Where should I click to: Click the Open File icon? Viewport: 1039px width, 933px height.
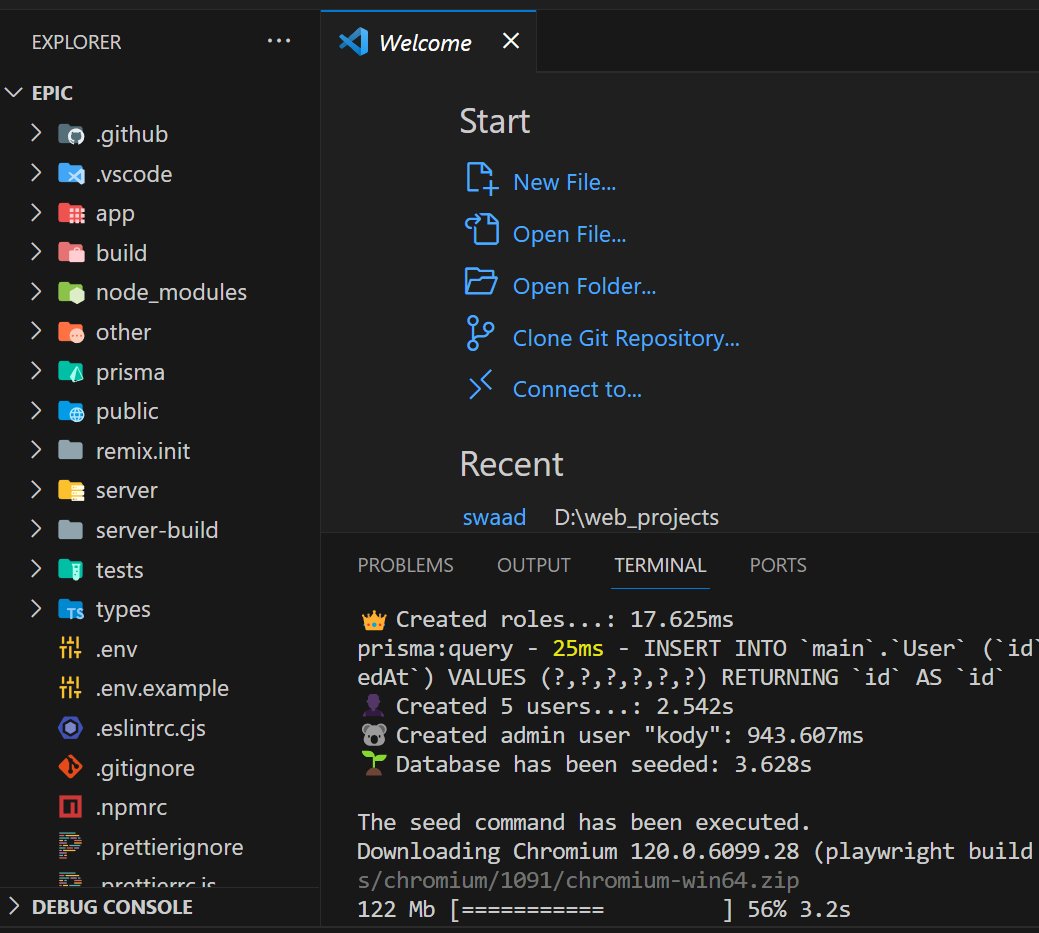pyautogui.click(x=482, y=230)
